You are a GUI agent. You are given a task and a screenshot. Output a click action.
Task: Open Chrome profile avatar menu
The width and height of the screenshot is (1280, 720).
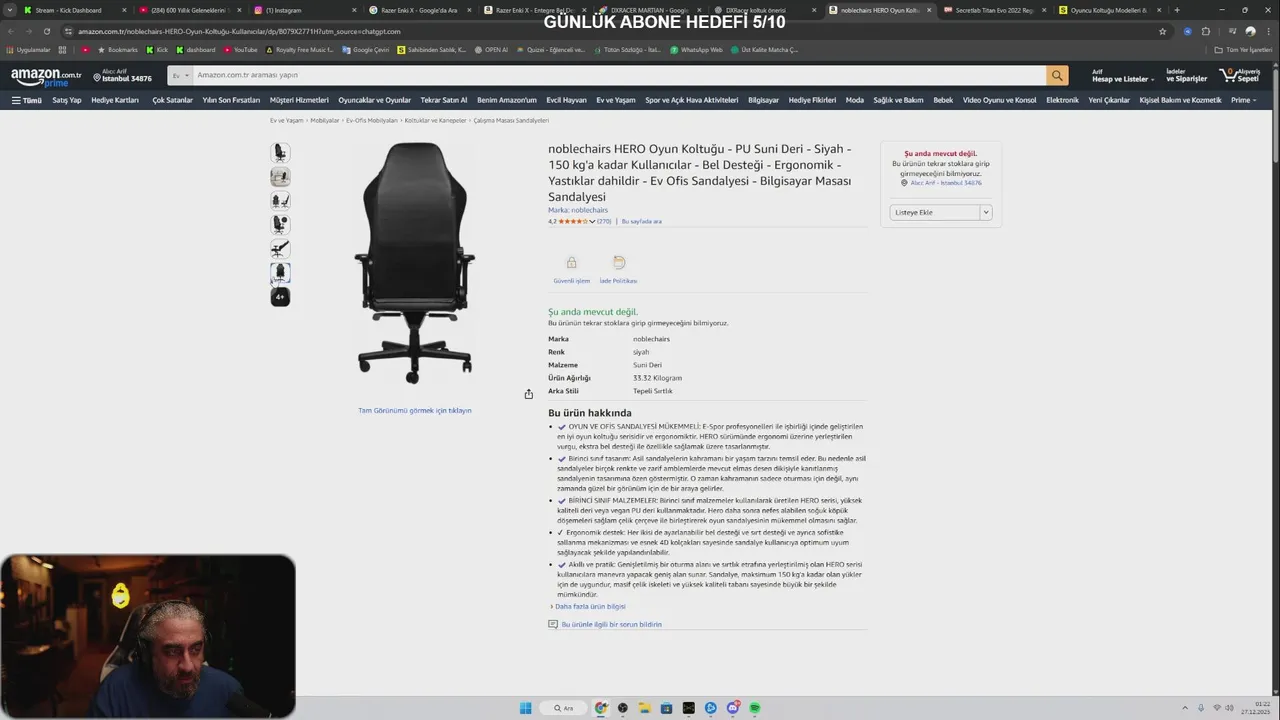pos(1250,31)
